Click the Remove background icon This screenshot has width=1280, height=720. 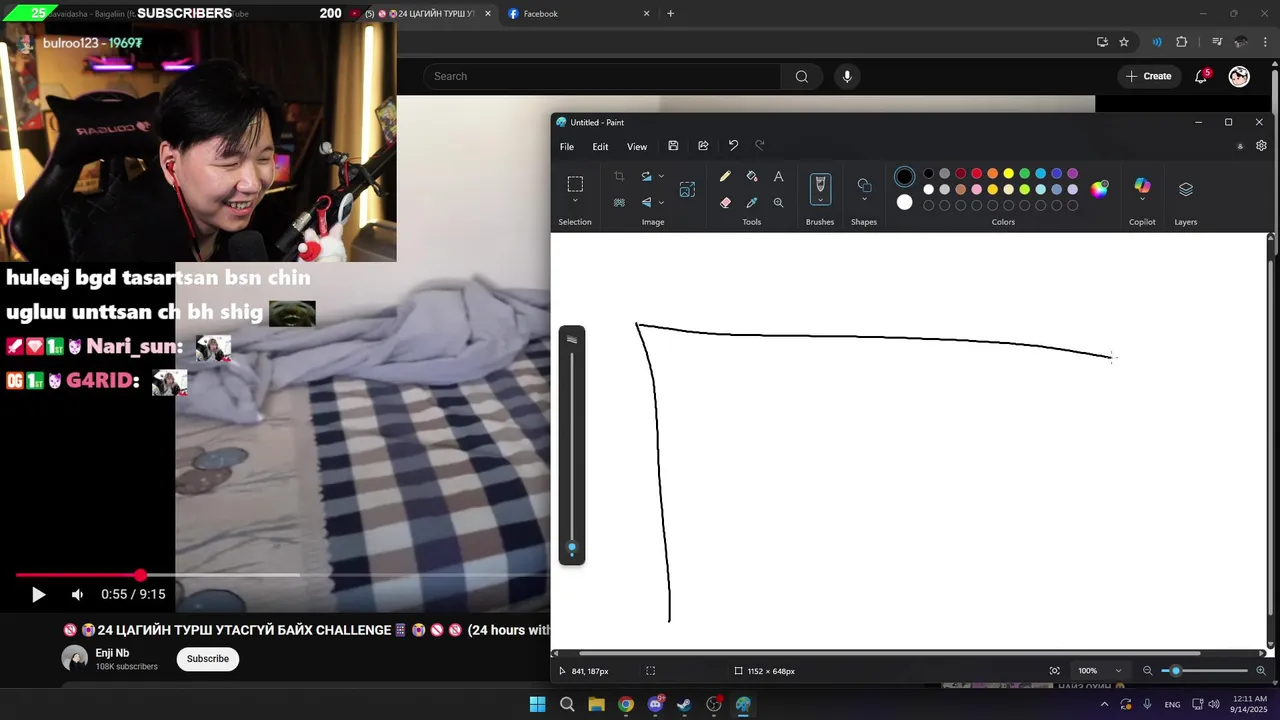tap(619, 202)
